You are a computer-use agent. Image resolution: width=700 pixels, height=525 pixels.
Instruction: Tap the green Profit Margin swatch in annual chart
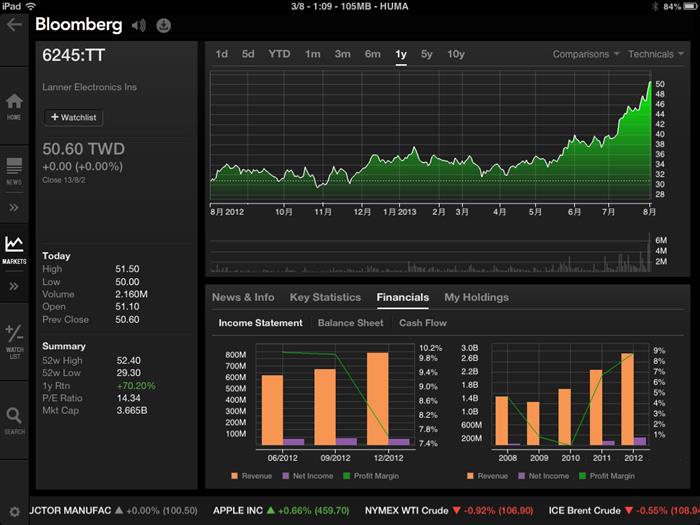(x=582, y=476)
